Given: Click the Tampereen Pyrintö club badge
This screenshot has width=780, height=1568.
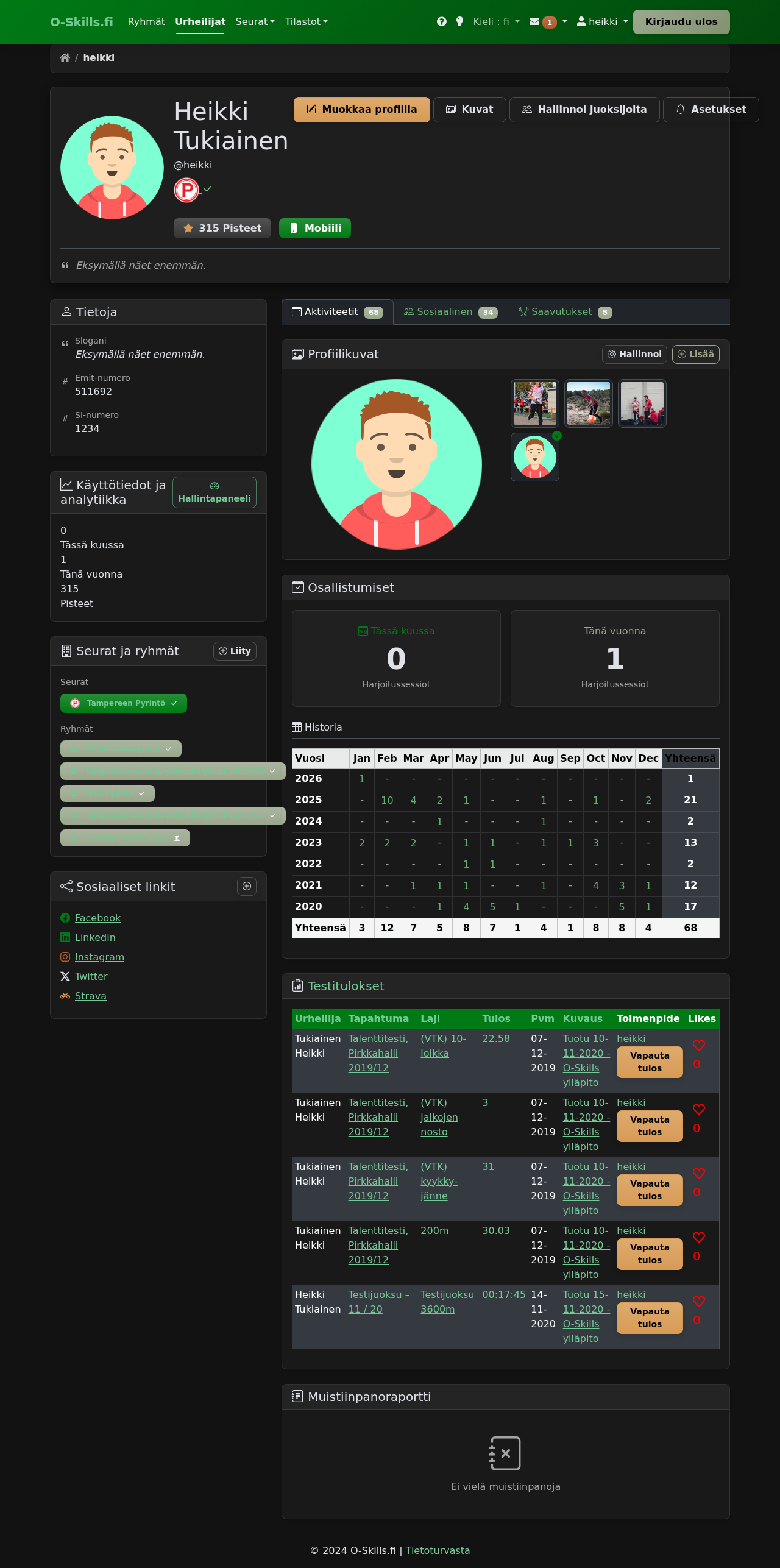Looking at the screenshot, I should 124,703.
